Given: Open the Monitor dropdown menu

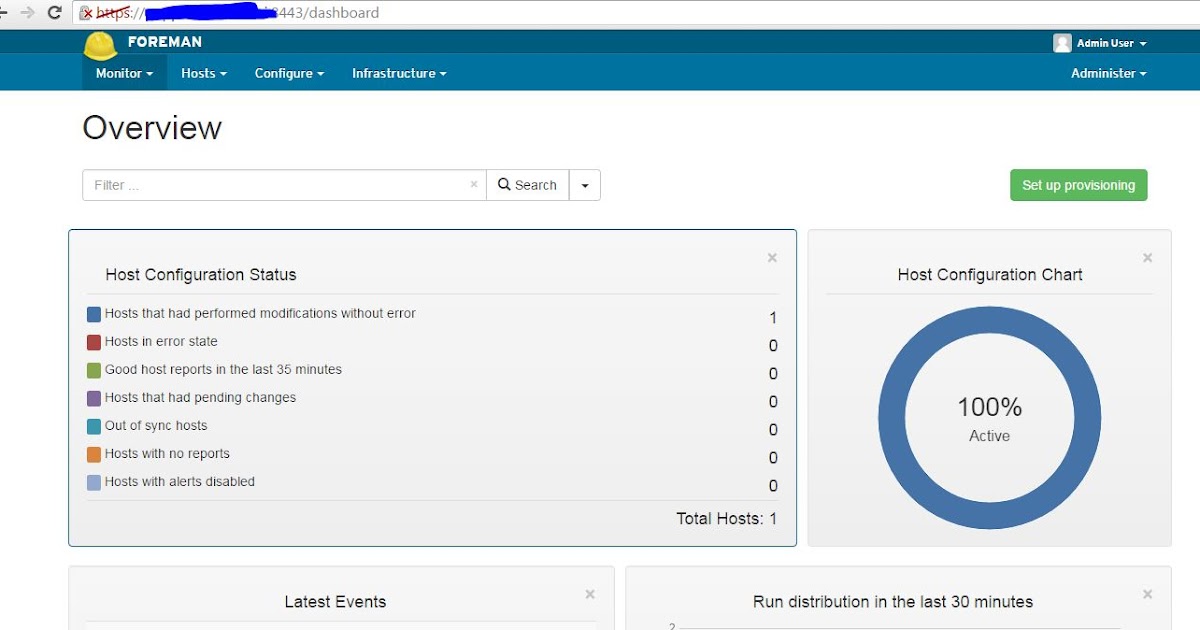Looking at the screenshot, I should point(122,72).
